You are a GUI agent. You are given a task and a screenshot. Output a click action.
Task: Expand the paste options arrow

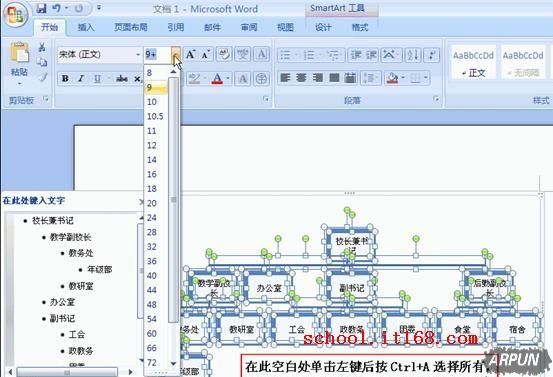[x=19, y=84]
